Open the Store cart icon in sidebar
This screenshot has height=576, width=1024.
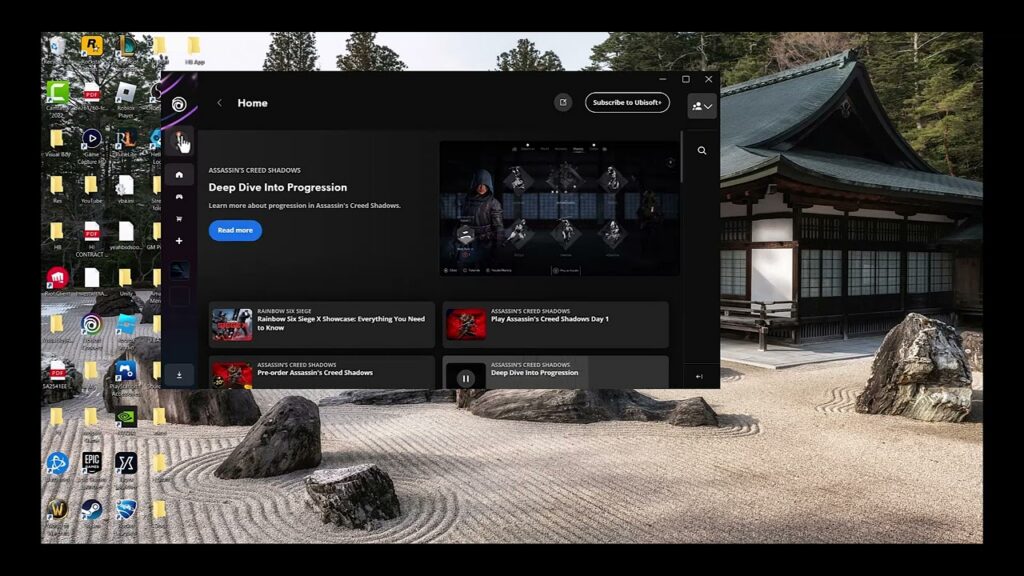[x=179, y=219]
